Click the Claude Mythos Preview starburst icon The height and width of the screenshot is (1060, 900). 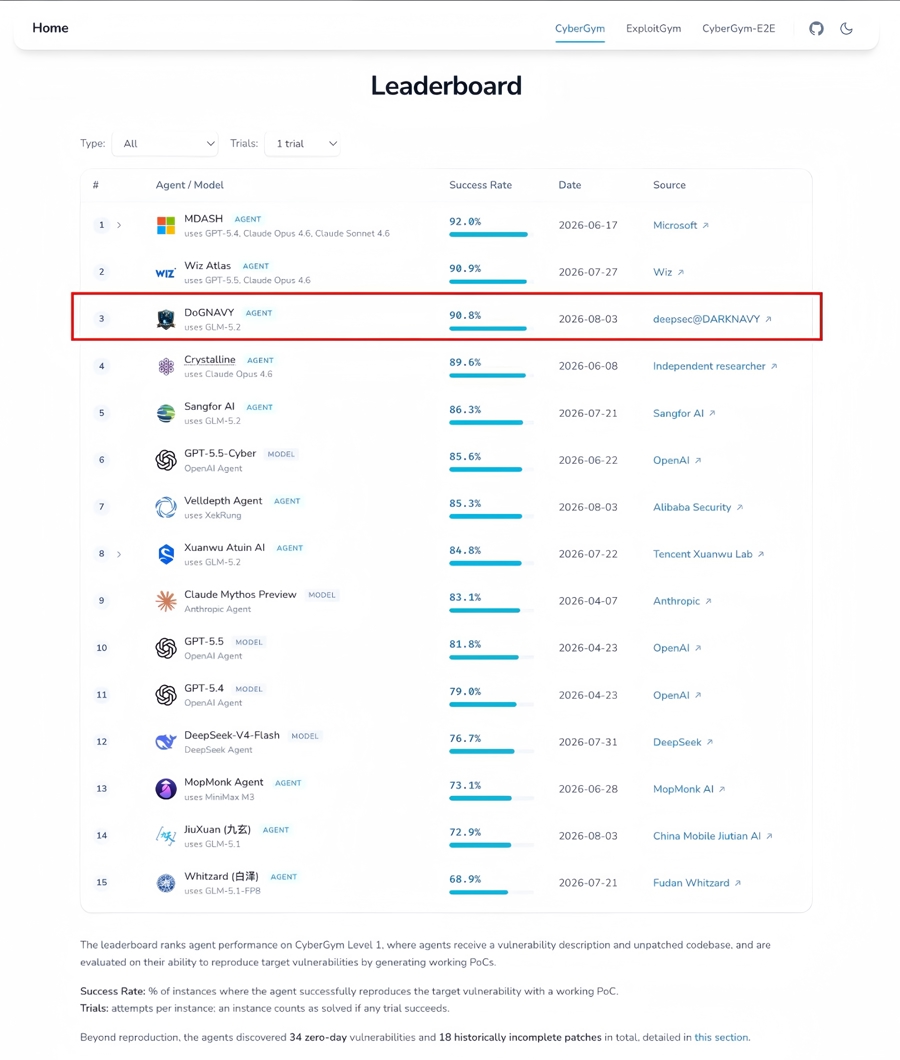point(166,601)
